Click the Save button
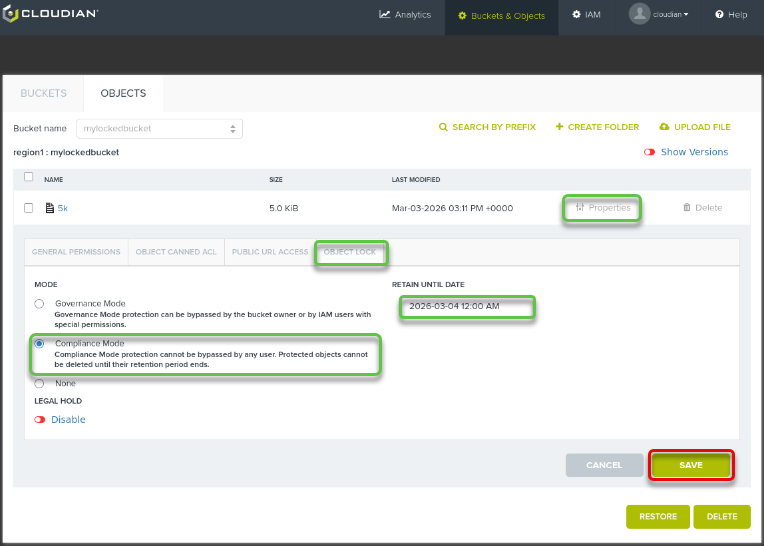The image size is (764, 546). tap(691, 465)
